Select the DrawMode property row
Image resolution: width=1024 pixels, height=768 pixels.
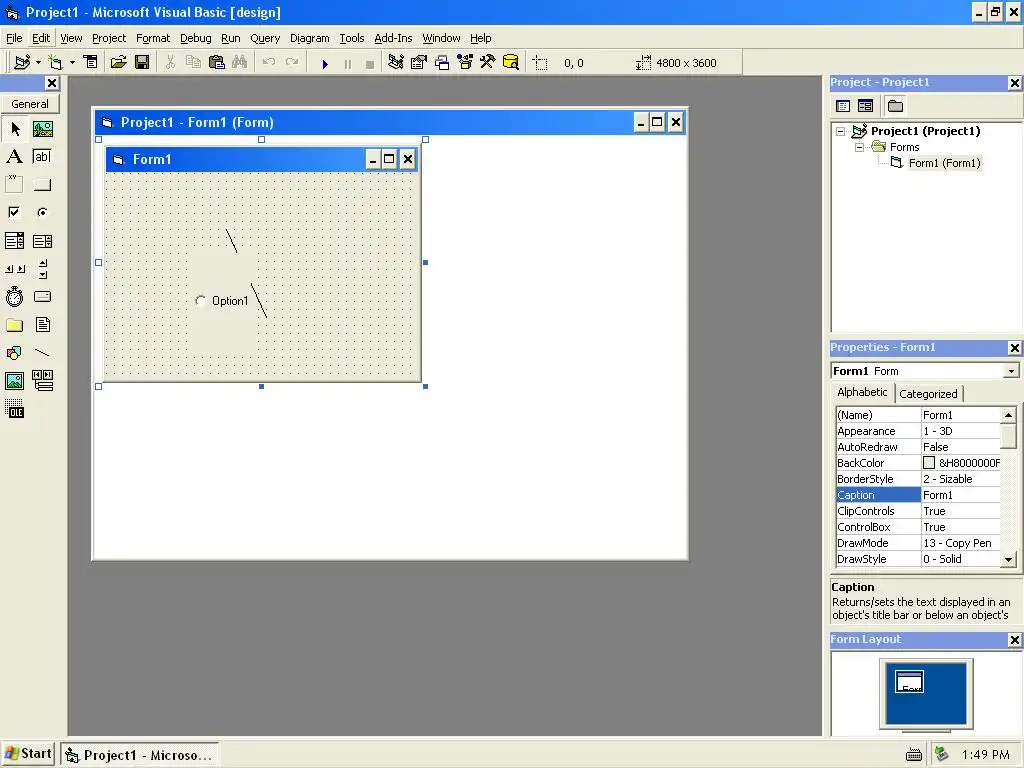[x=918, y=543]
